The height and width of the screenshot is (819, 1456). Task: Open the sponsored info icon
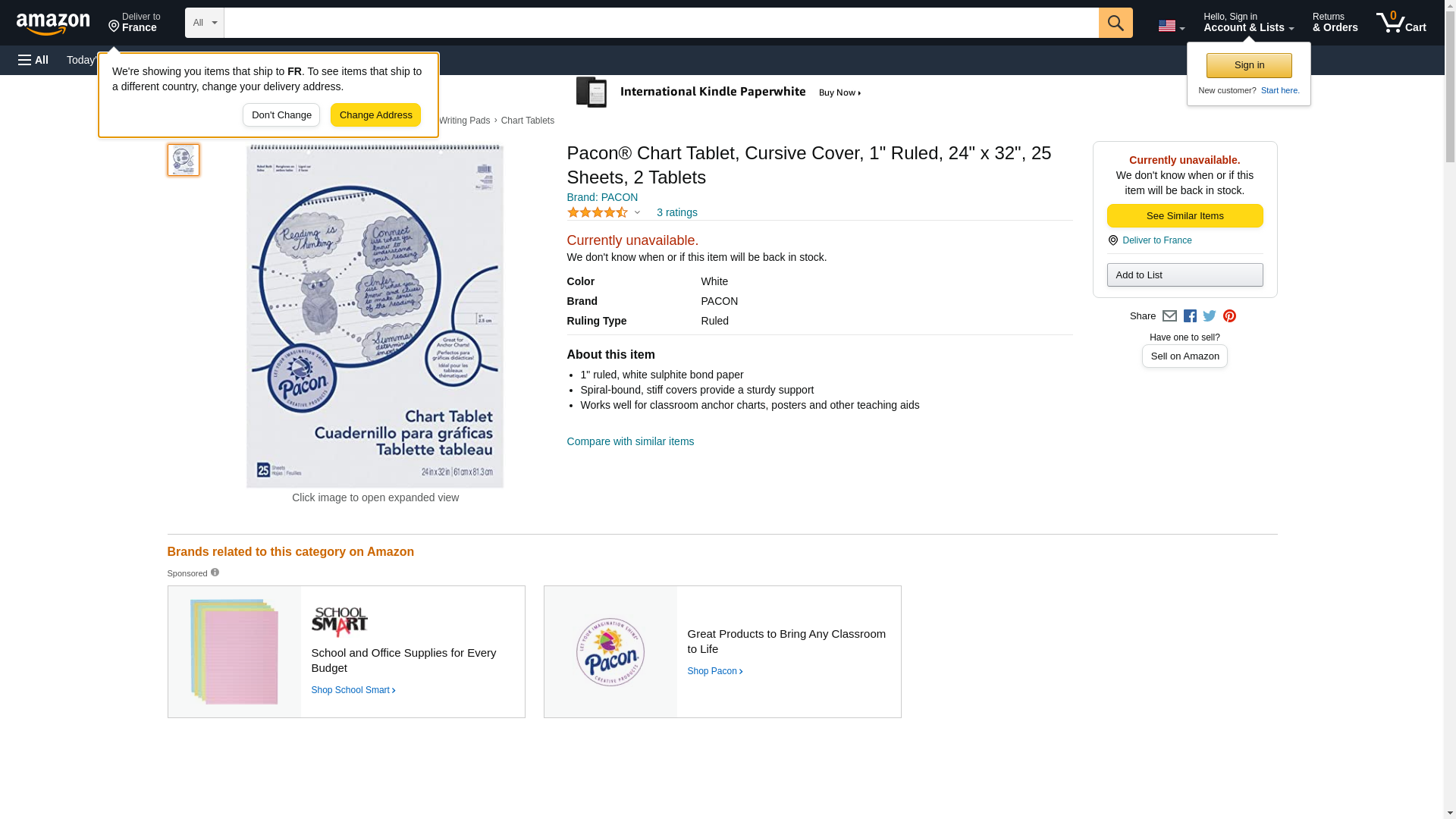(x=215, y=573)
